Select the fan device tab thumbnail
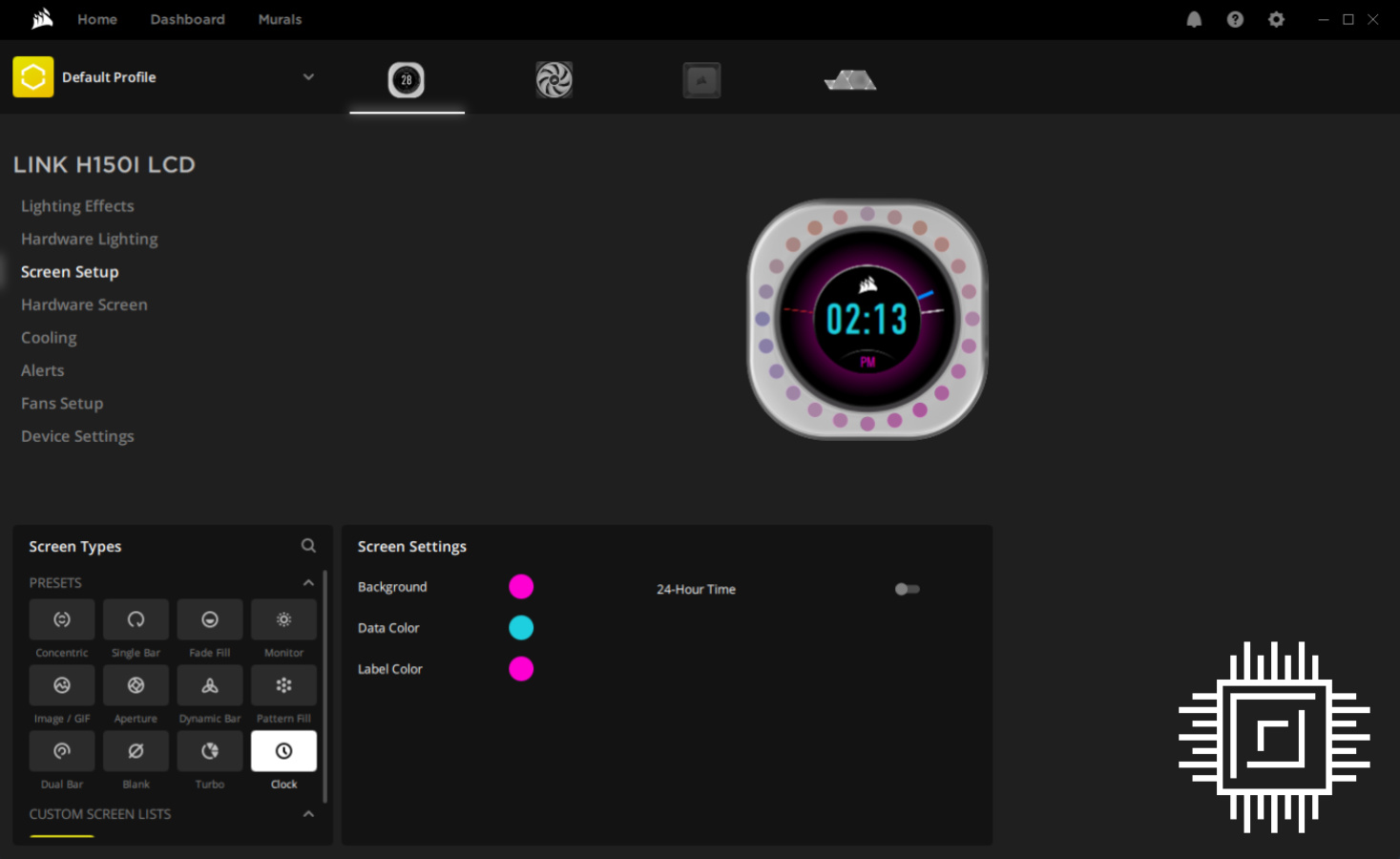This screenshot has height=859, width=1400. pyautogui.click(x=554, y=80)
